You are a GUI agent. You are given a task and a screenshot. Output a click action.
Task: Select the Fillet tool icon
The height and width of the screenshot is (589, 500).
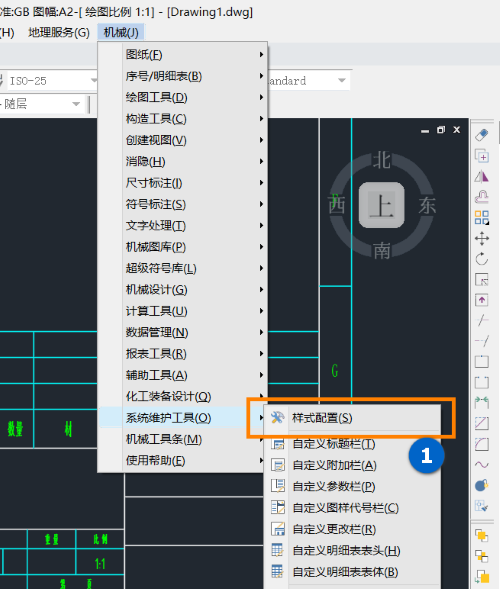click(x=482, y=444)
